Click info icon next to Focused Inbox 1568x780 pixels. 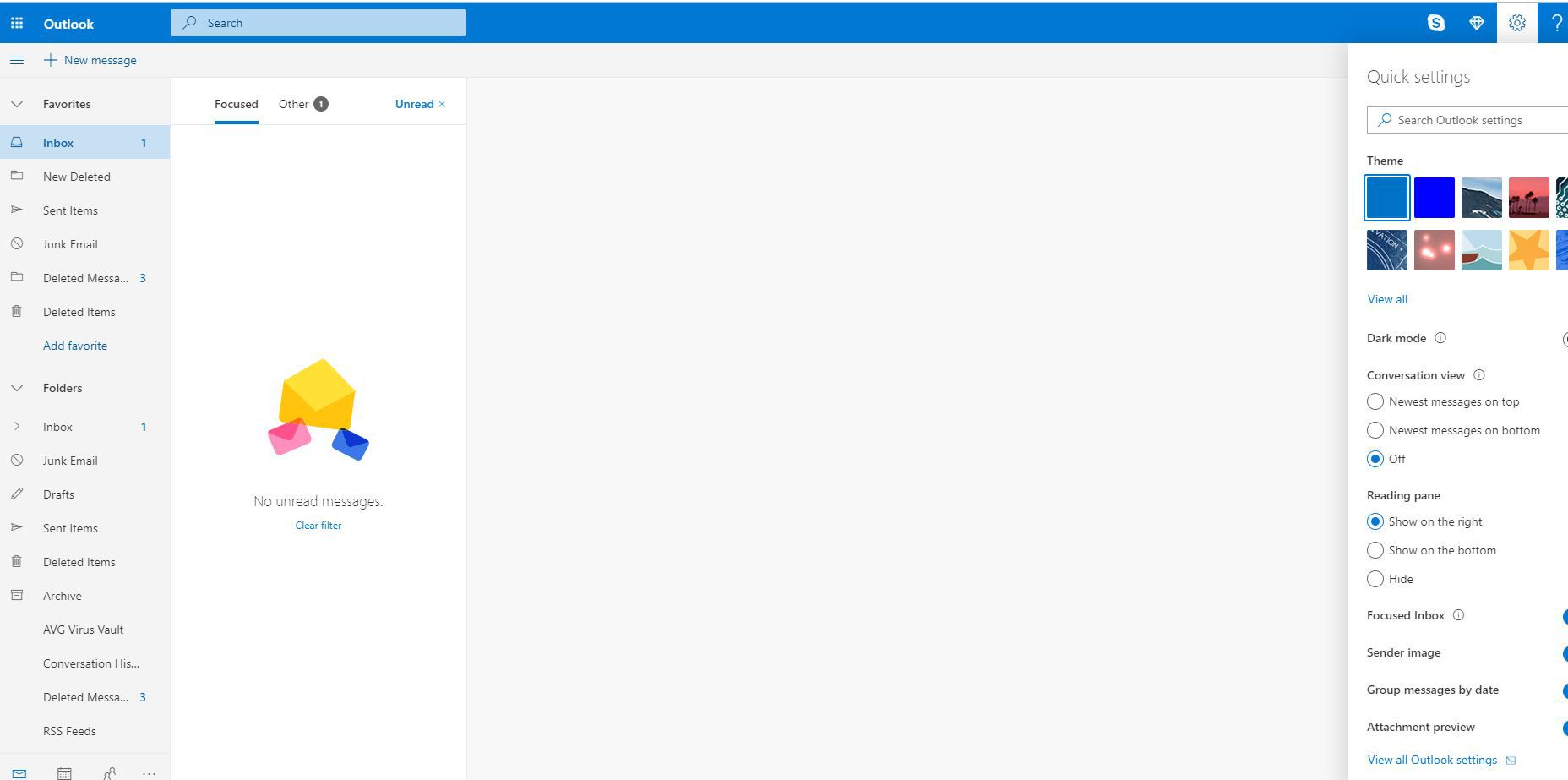pos(1458,615)
